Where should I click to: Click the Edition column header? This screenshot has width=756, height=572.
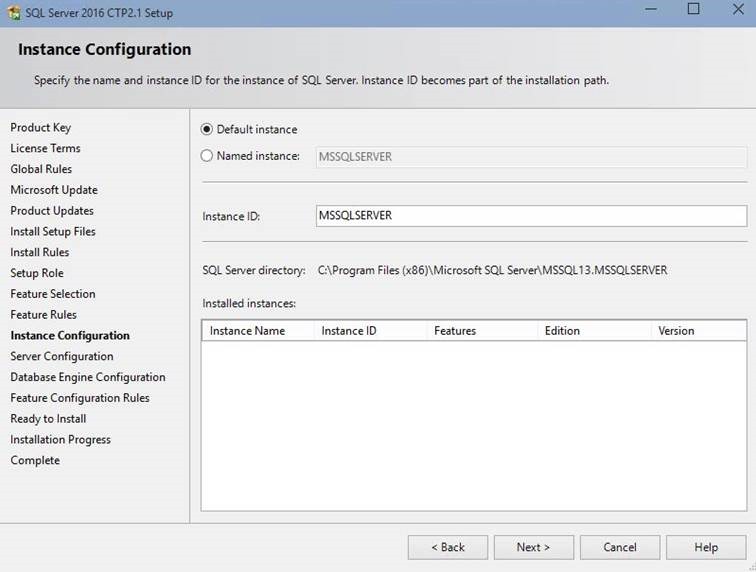coord(594,331)
